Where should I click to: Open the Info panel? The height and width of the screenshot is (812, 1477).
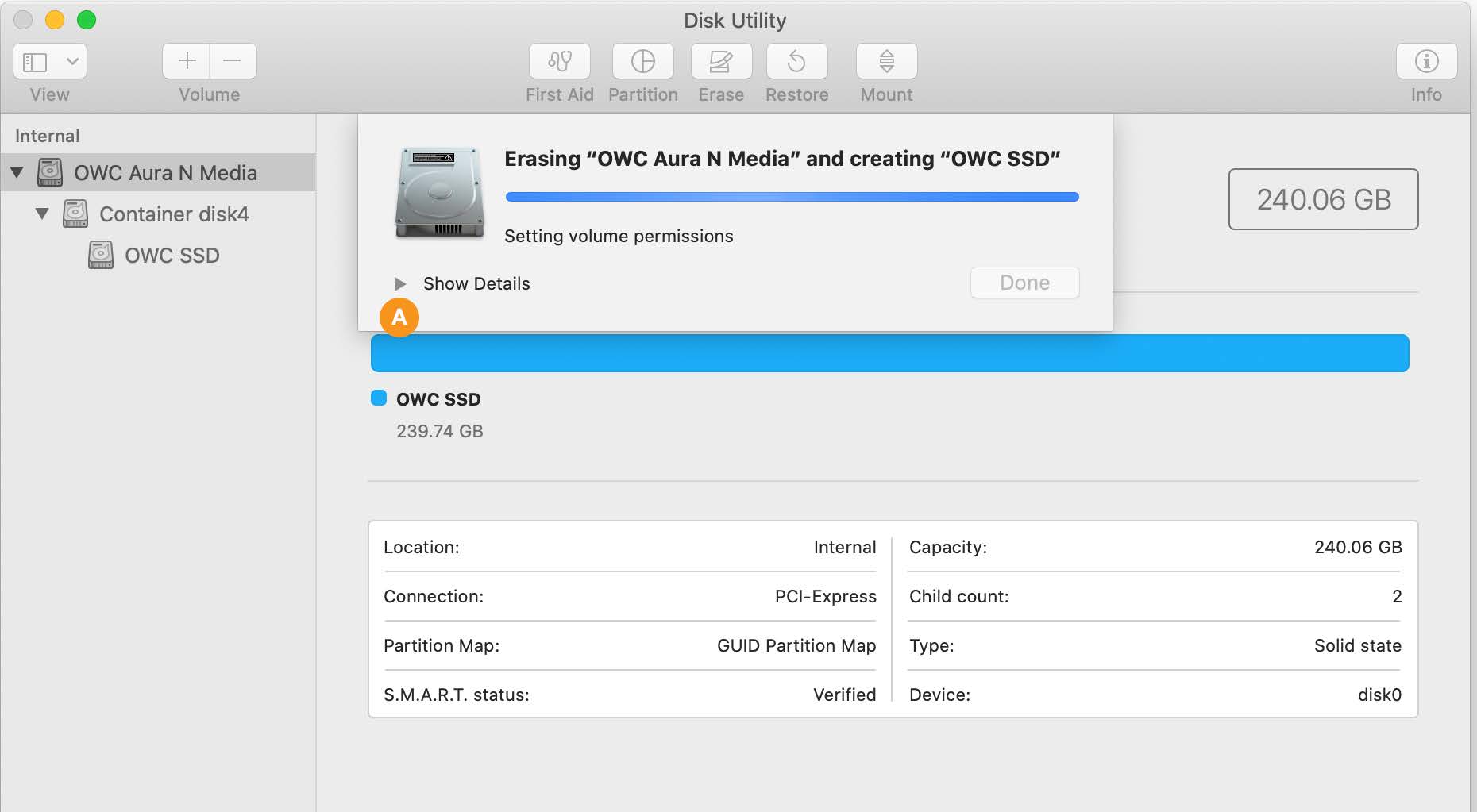pos(1425,61)
